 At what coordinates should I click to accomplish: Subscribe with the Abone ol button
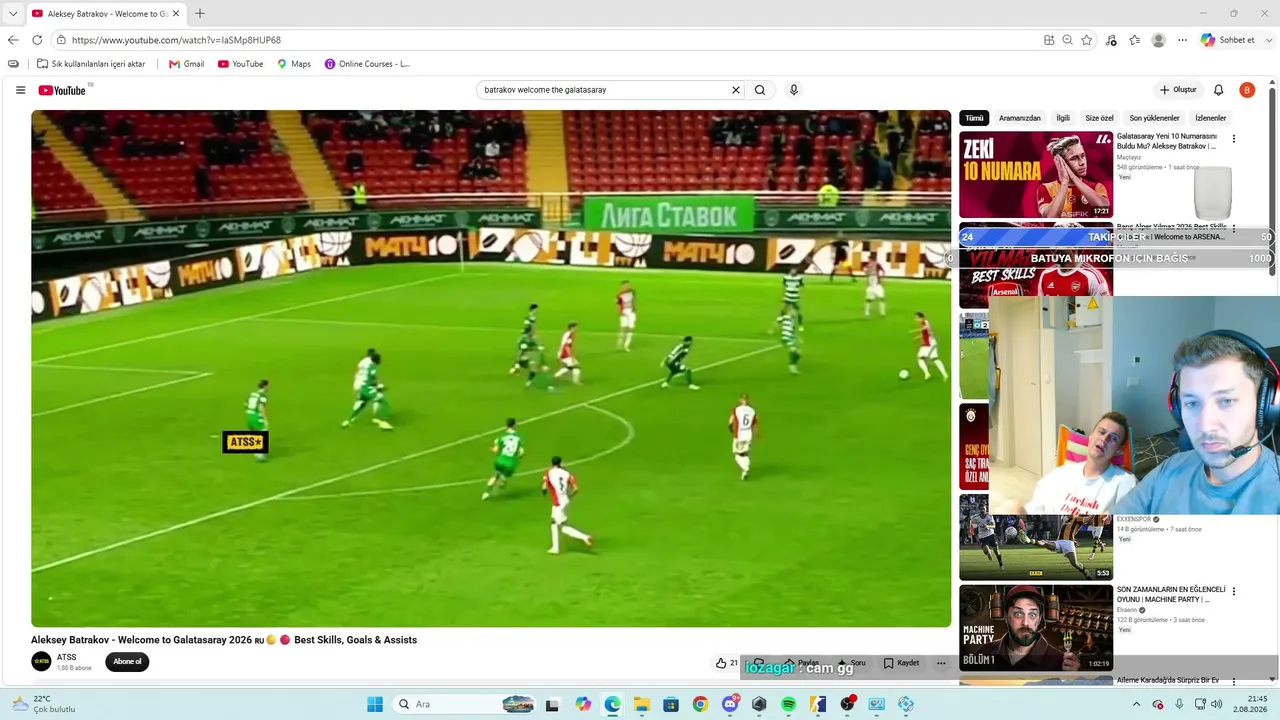127,661
